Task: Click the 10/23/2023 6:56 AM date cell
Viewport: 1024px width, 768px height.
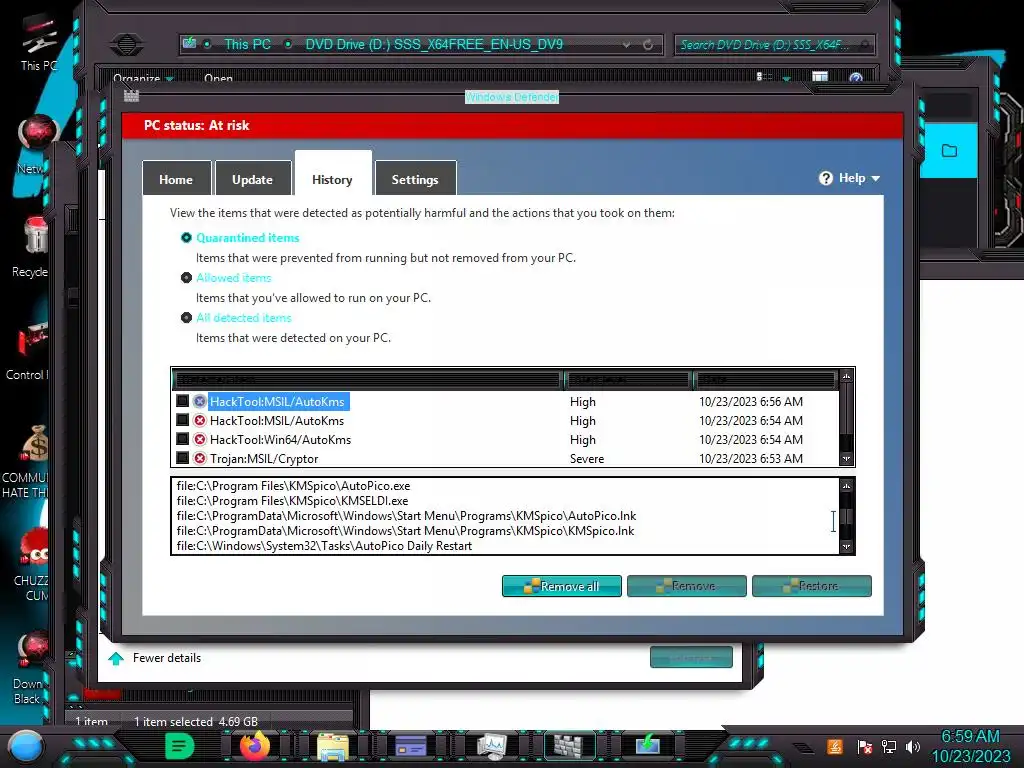Action: 750,402
